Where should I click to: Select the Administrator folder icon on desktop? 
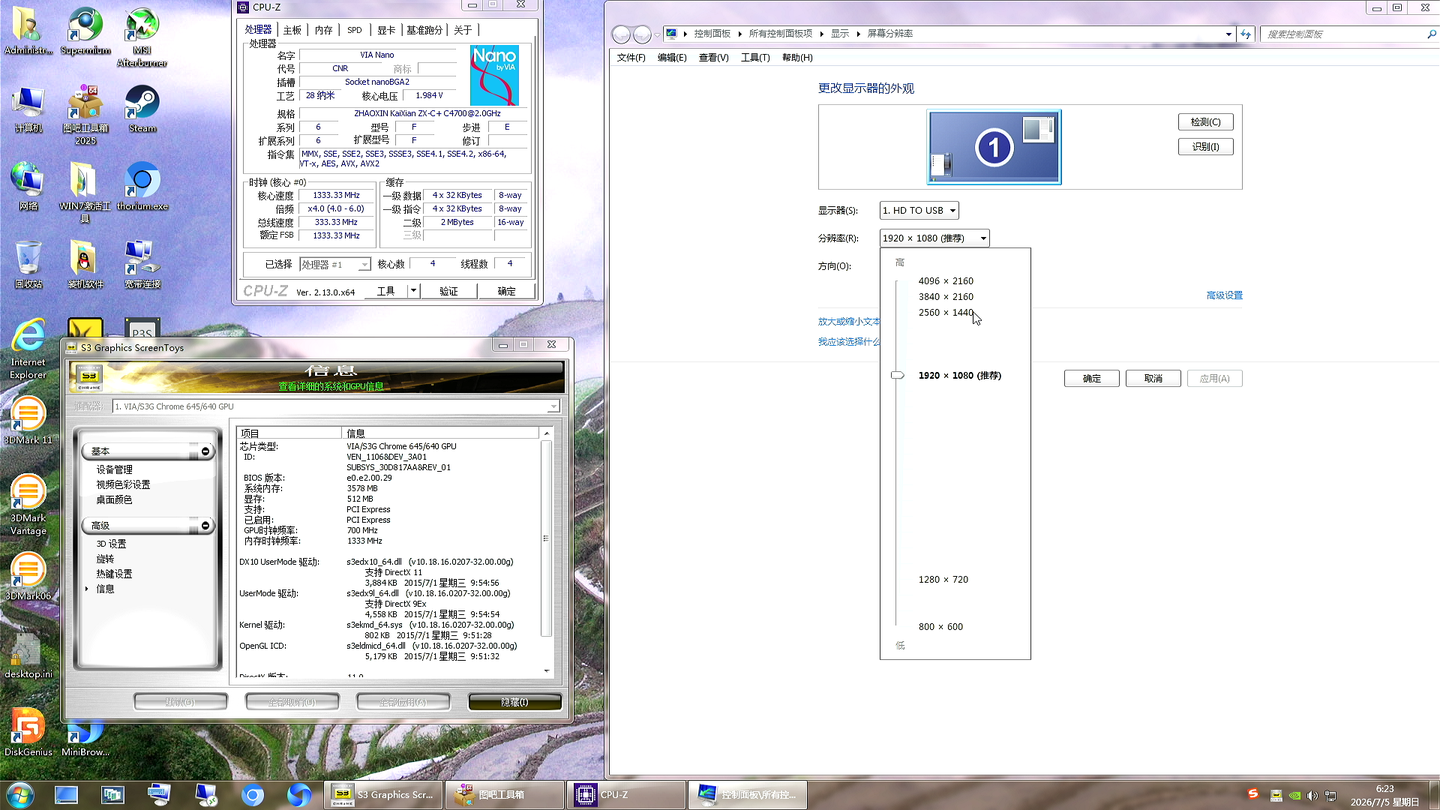tap(27, 31)
